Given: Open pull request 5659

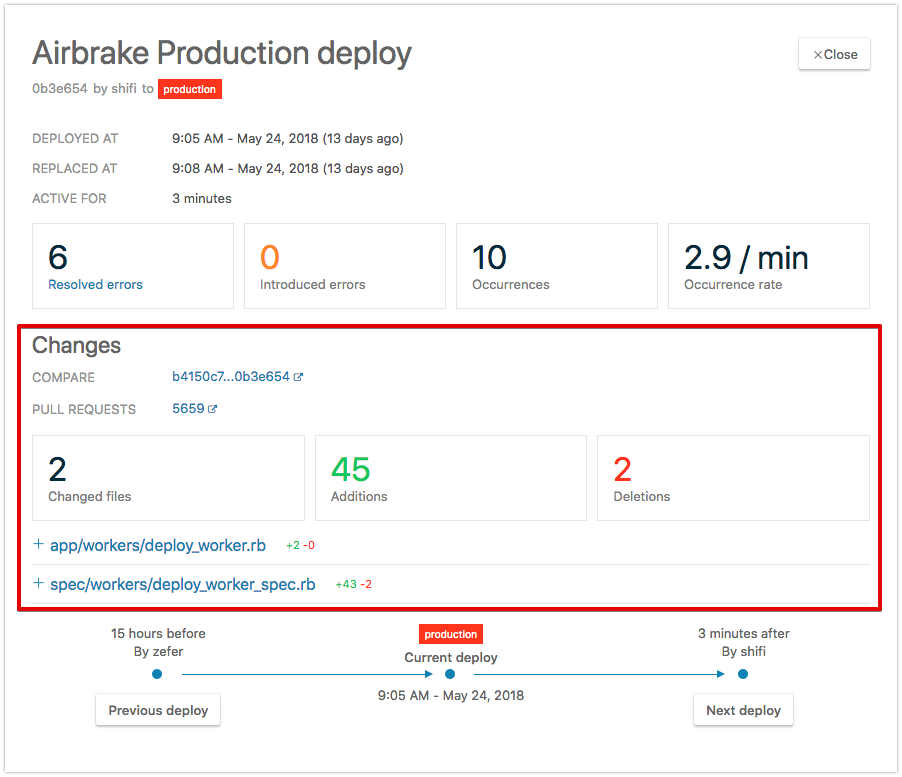Looking at the screenshot, I should [x=188, y=408].
